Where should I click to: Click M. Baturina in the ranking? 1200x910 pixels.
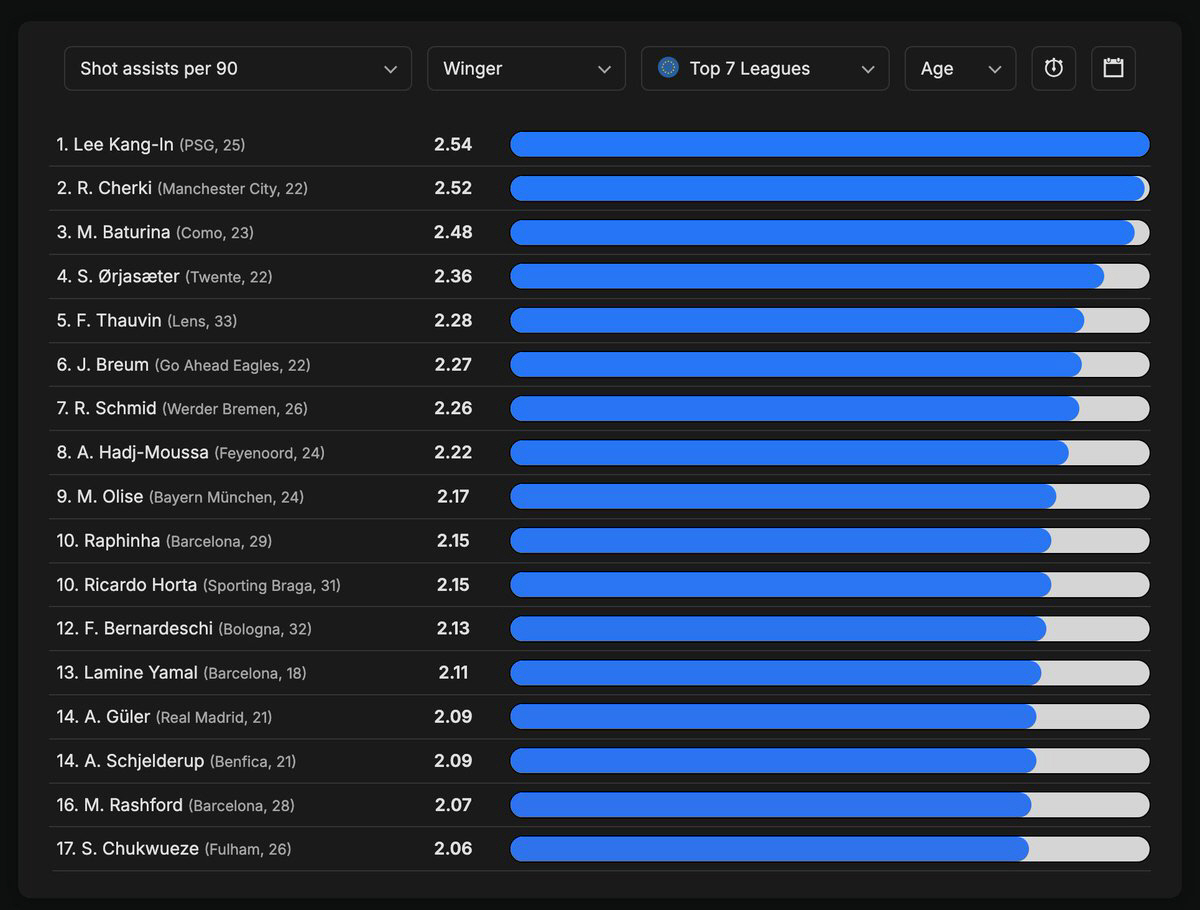coord(123,233)
